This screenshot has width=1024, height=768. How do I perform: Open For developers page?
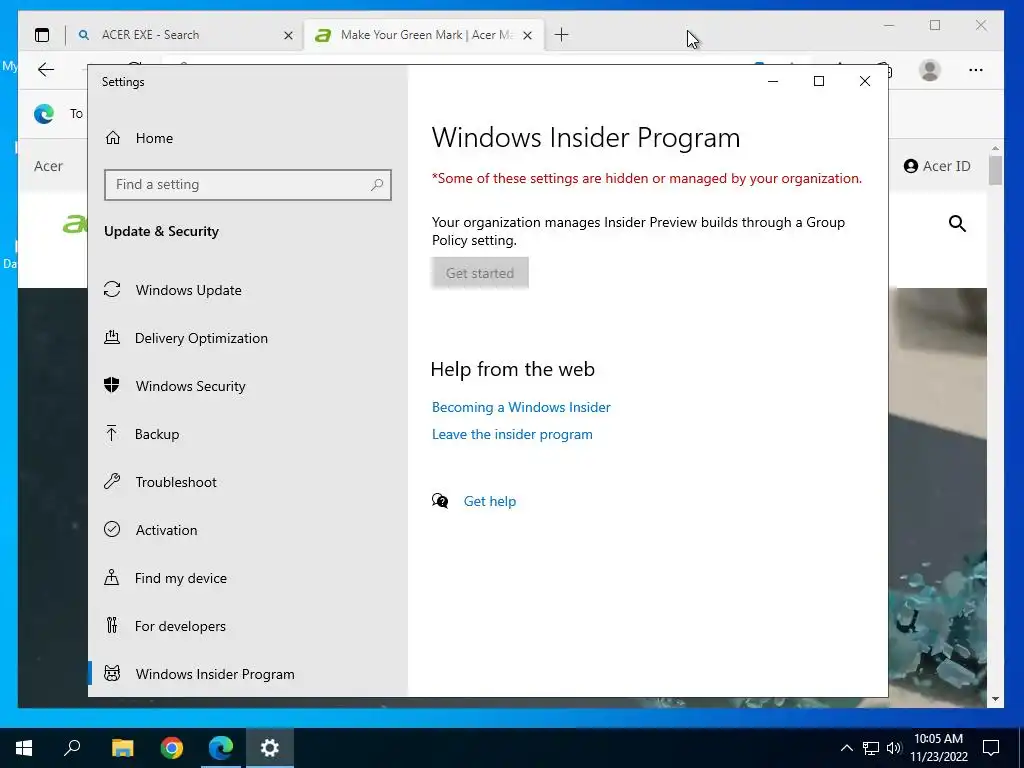(x=248, y=626)
